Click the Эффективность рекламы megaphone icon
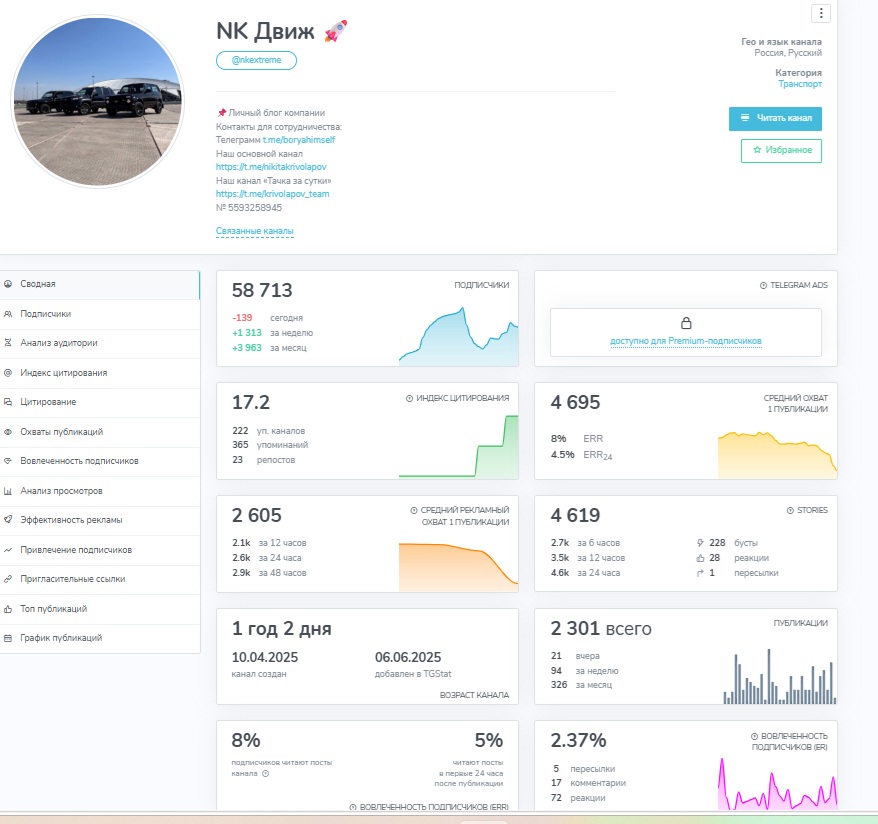 (8, 520)
